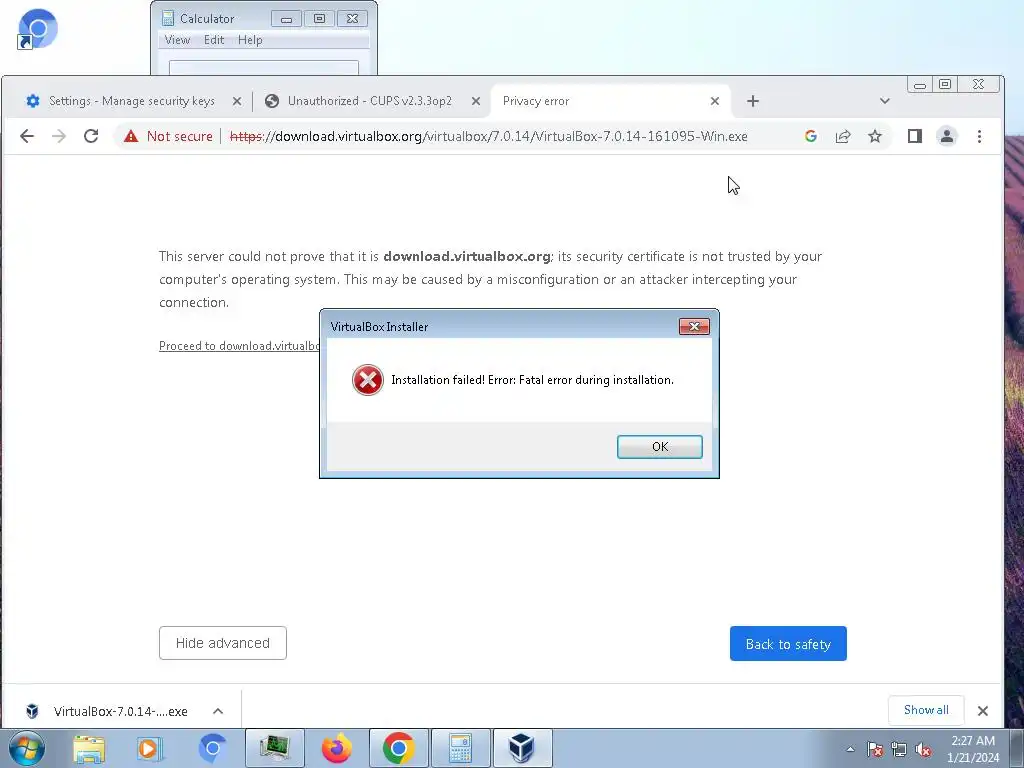Select the Privacy error tab
This screenshot has height=768, width=1024.
[611, 101]
